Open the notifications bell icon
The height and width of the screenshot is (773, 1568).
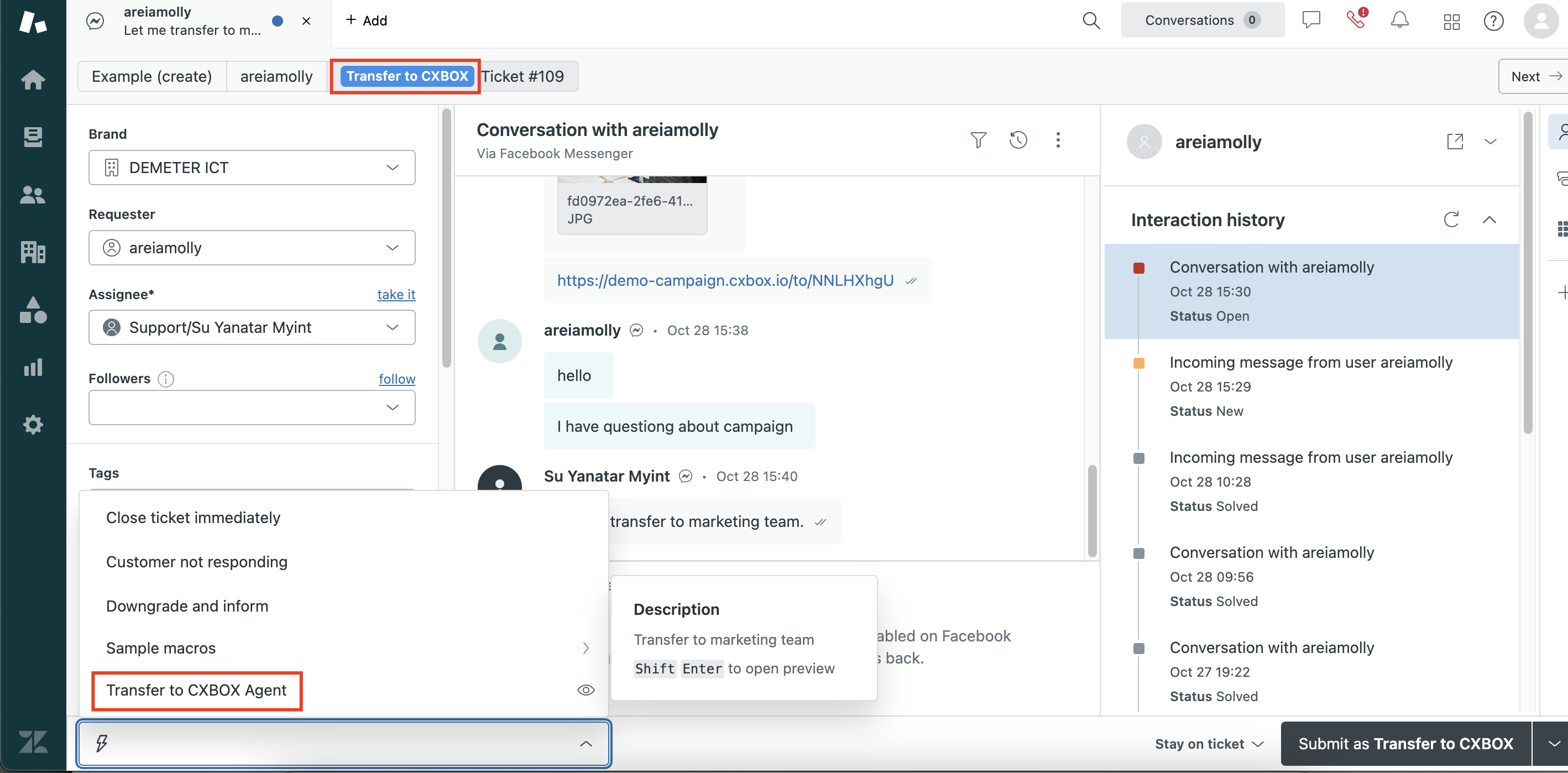[1399, 20]
